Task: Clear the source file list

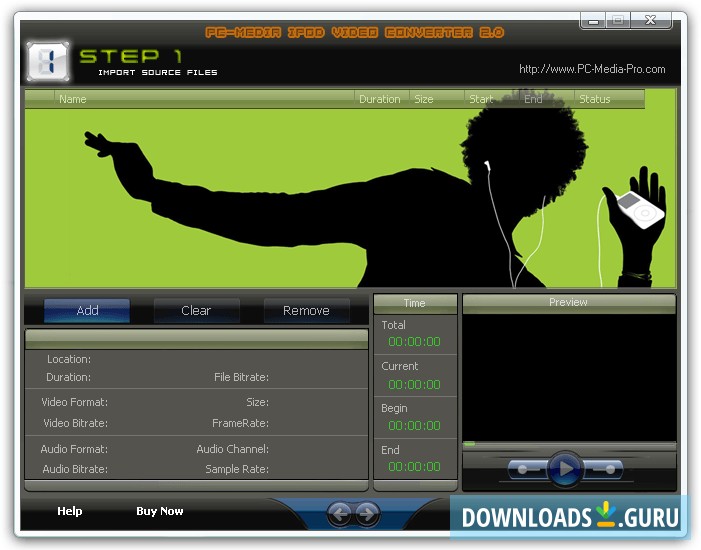Action: click(x=196, y=310)
